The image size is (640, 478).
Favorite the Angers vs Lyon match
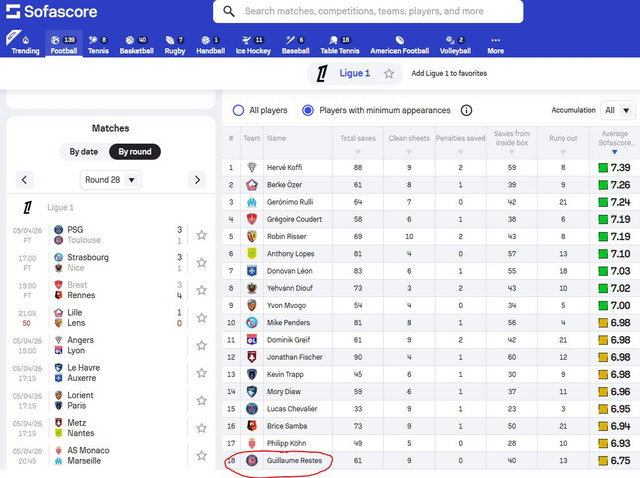pyautogui.click(x=201, y=345)
